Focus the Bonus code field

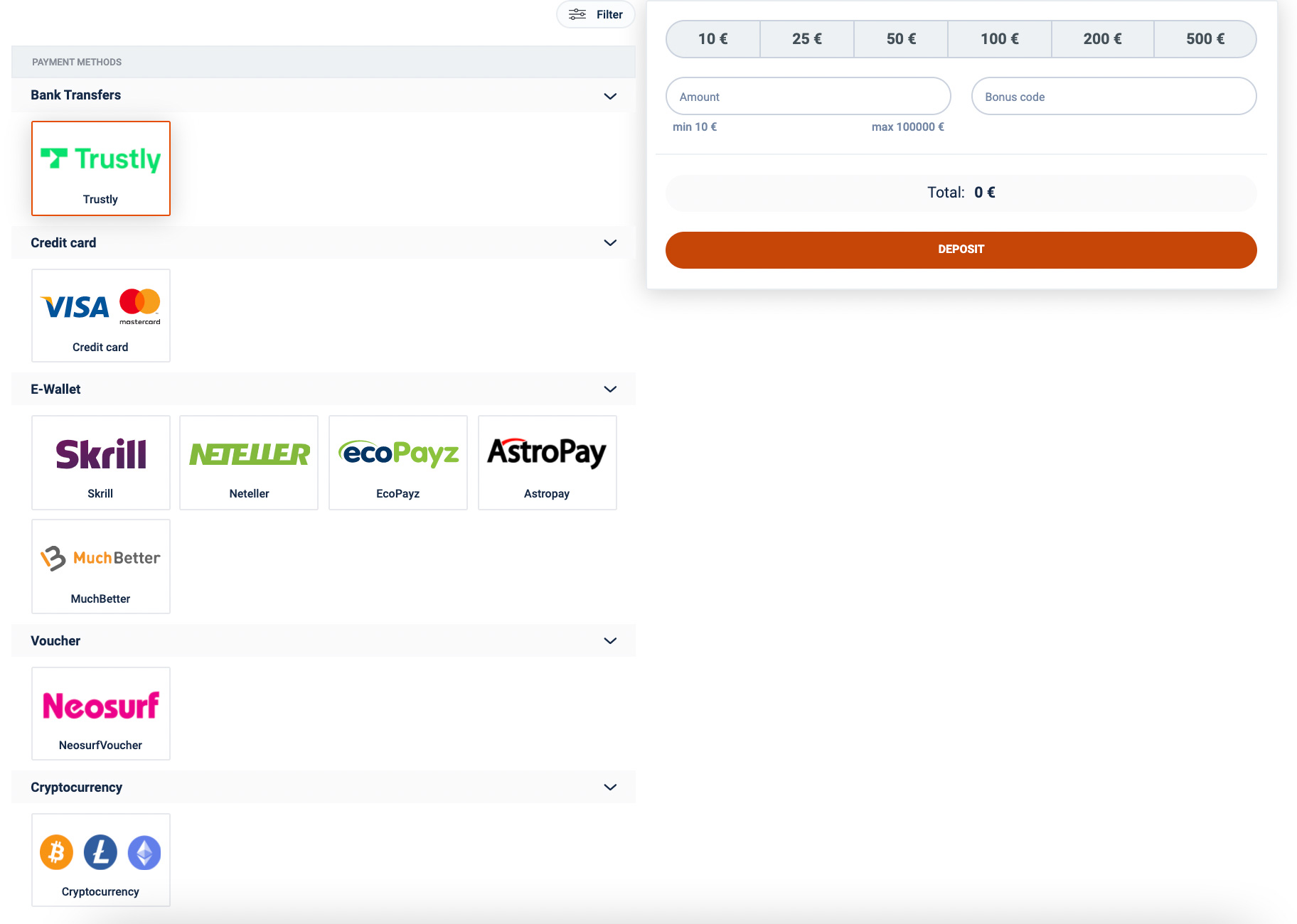(x=1114, y=96)
